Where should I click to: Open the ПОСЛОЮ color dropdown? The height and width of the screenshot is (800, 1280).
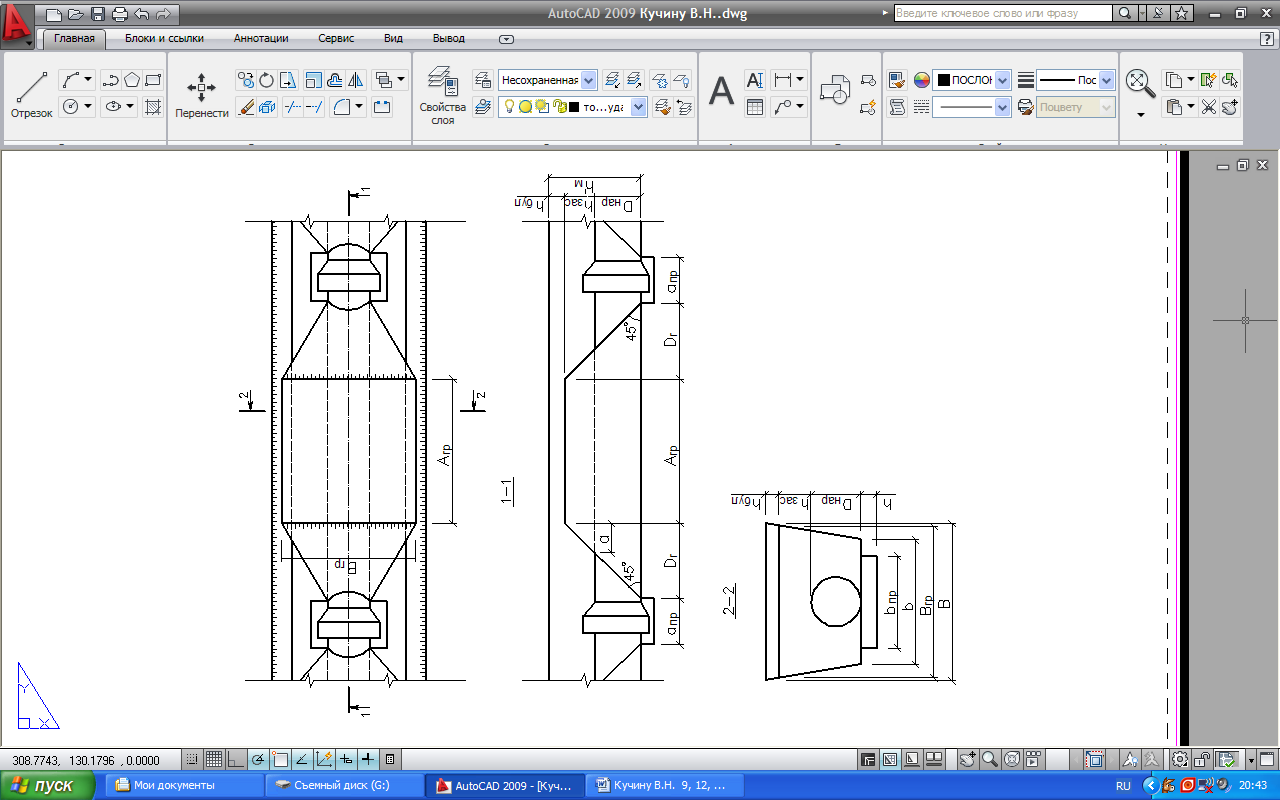tap(1002, 80)
